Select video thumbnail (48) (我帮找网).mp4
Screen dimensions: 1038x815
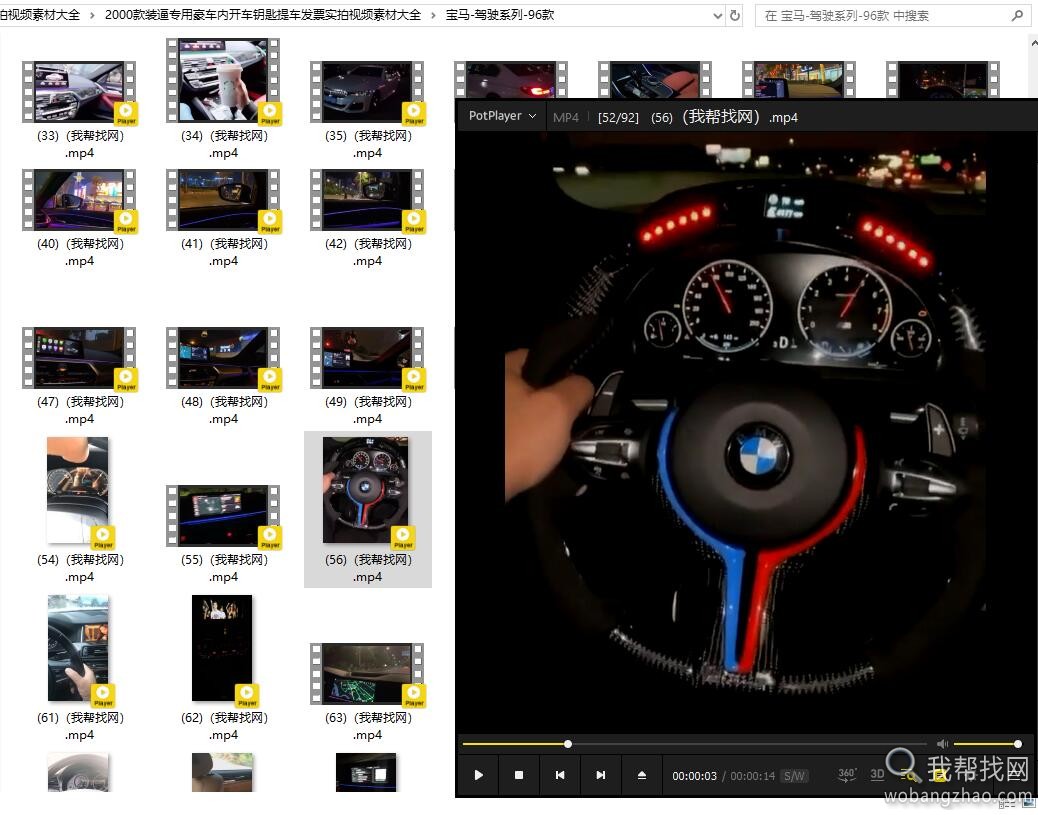pos(223,358)
